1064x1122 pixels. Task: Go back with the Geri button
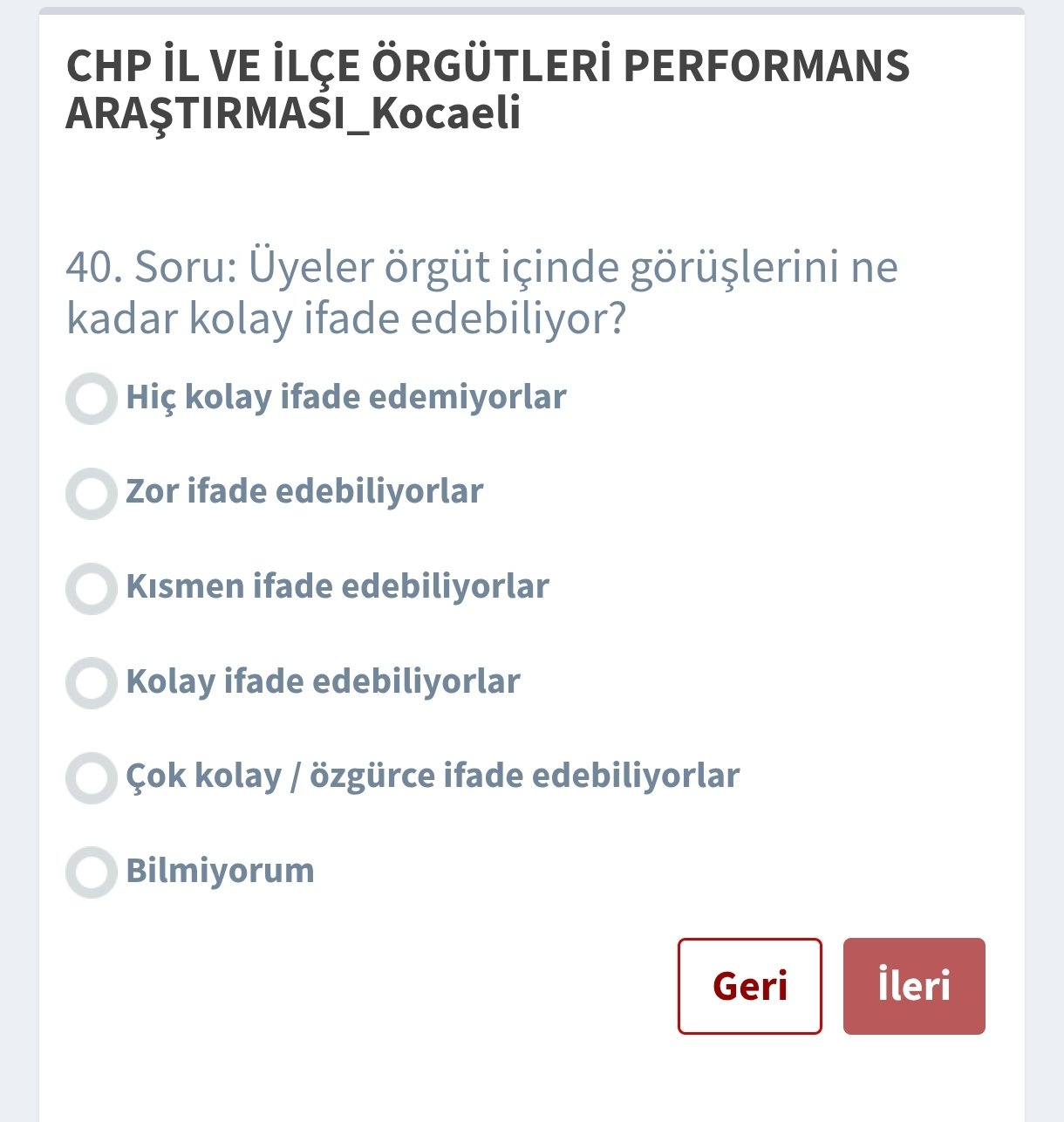click(749, 986)
